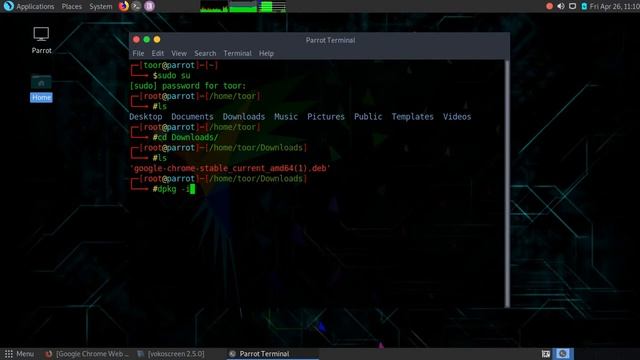The height and width of the screenshot is (360, 640).
Task: Open the terminal Search menu
Action: point(205,53)
